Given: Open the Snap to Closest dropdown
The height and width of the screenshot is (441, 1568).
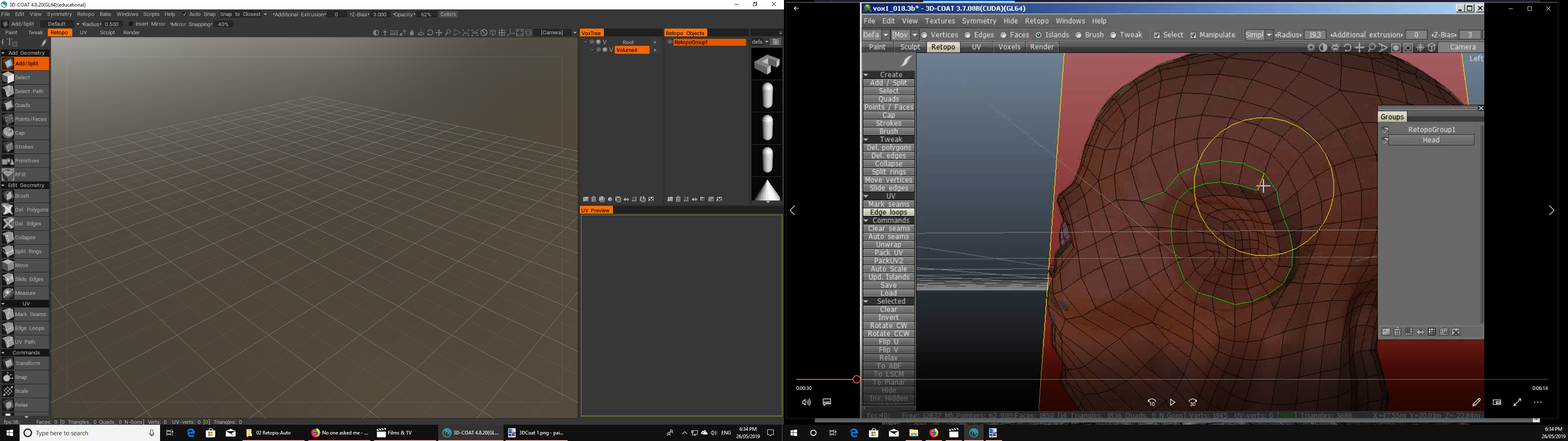Looking at the screenshot, I should click(243, 14).
